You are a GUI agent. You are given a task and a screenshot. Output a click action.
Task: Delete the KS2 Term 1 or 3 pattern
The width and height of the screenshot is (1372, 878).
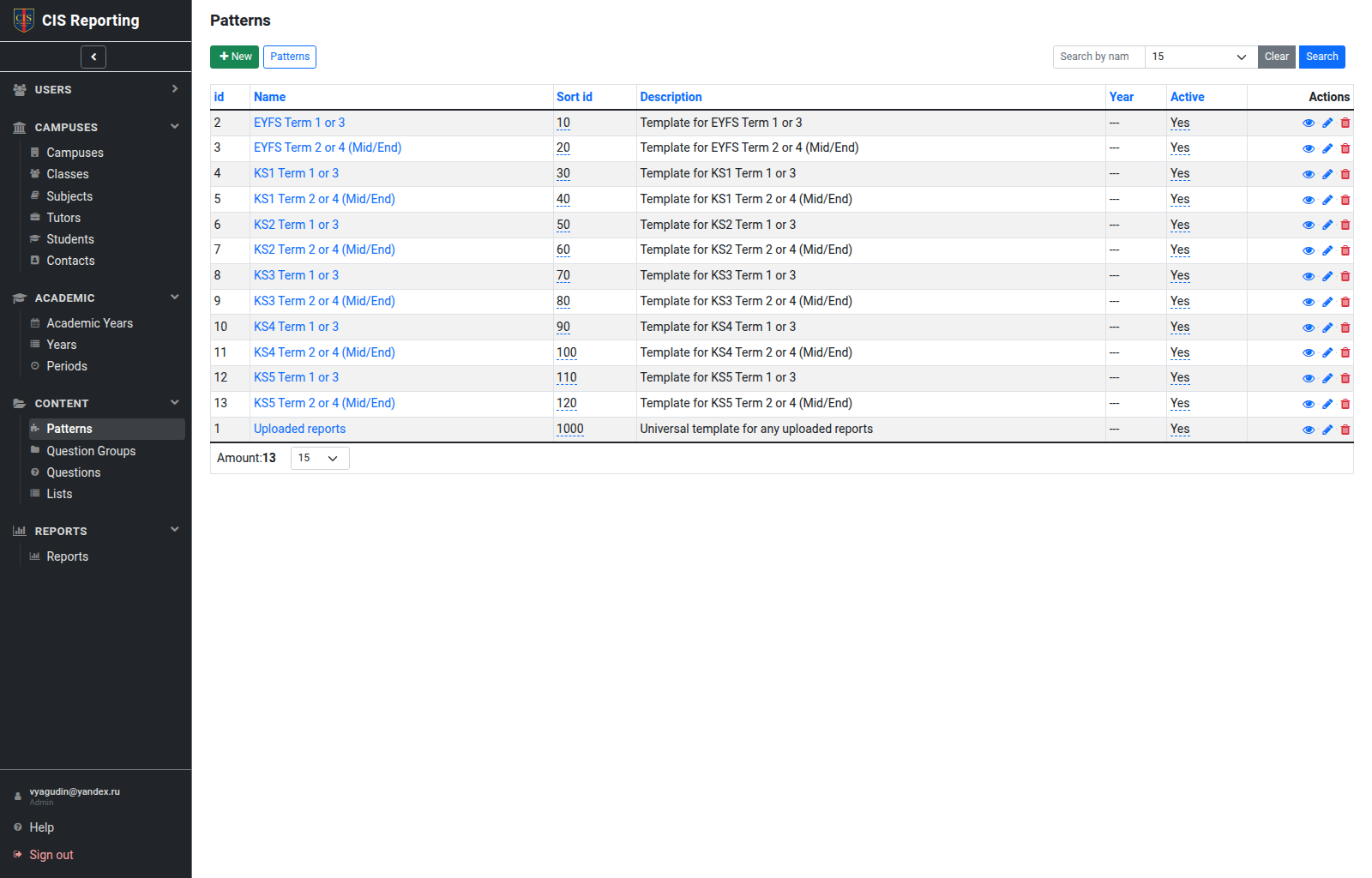coord(1345,226)
